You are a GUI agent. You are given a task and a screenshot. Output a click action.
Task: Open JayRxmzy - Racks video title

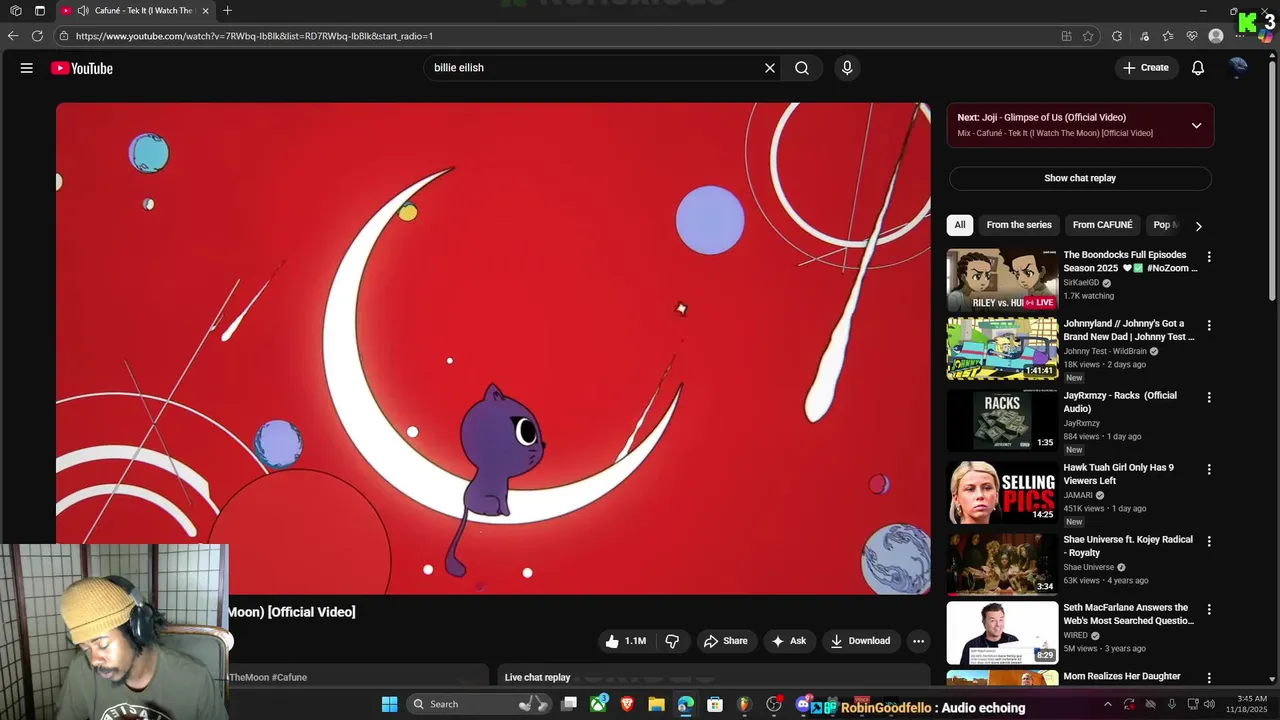tap(1120, 402)
